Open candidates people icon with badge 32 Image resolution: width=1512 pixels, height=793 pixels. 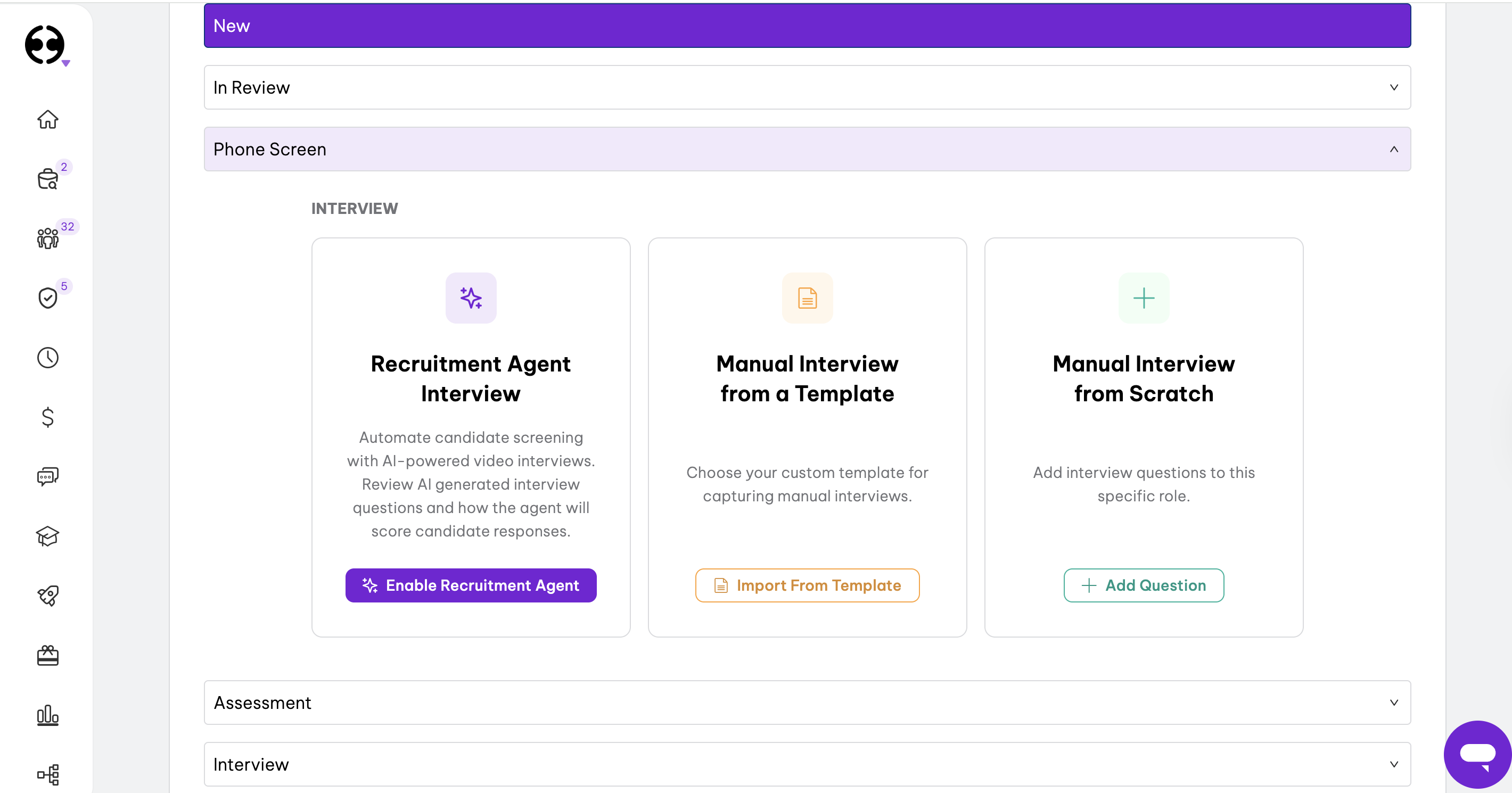47,238
